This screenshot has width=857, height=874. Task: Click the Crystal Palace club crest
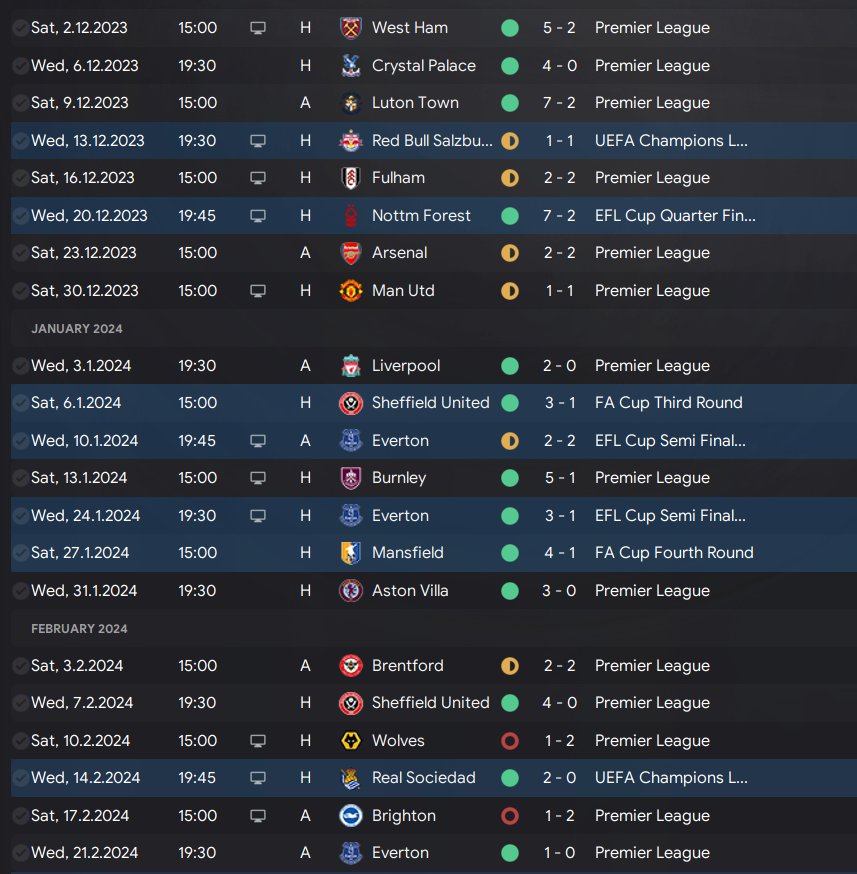click(350, 66)
